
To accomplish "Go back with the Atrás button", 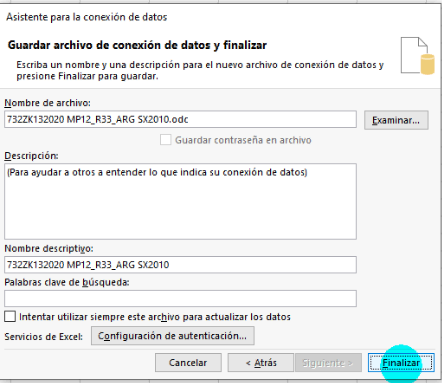I will pos(261,363).
